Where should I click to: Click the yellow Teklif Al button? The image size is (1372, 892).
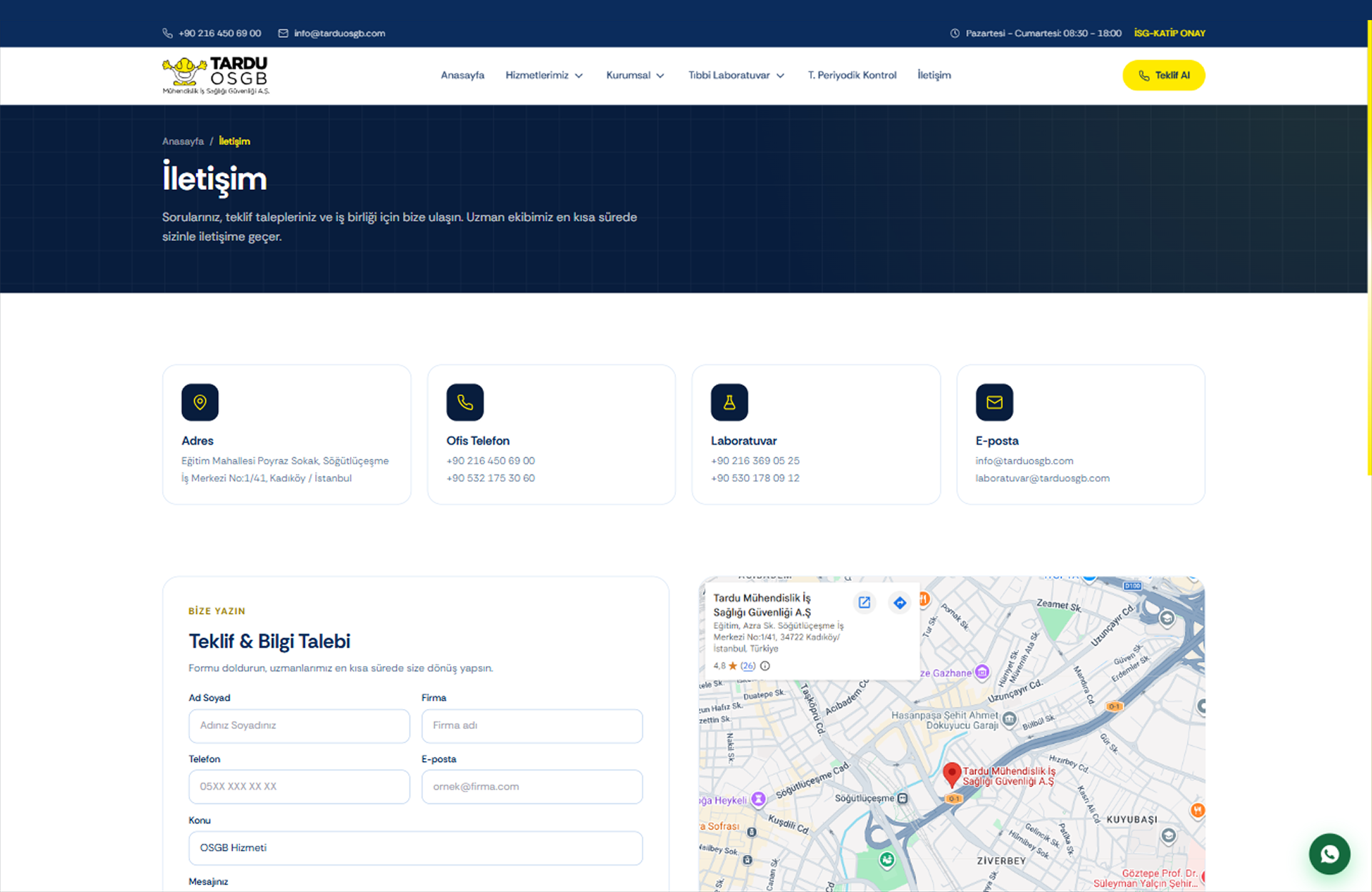pyautogui.click(x=1163, y=75)
